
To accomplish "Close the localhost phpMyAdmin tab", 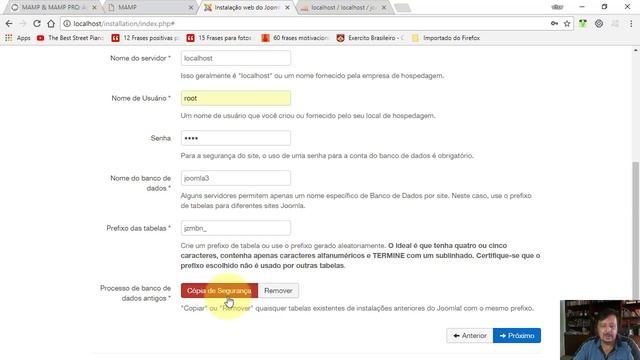I will [384, 7].
